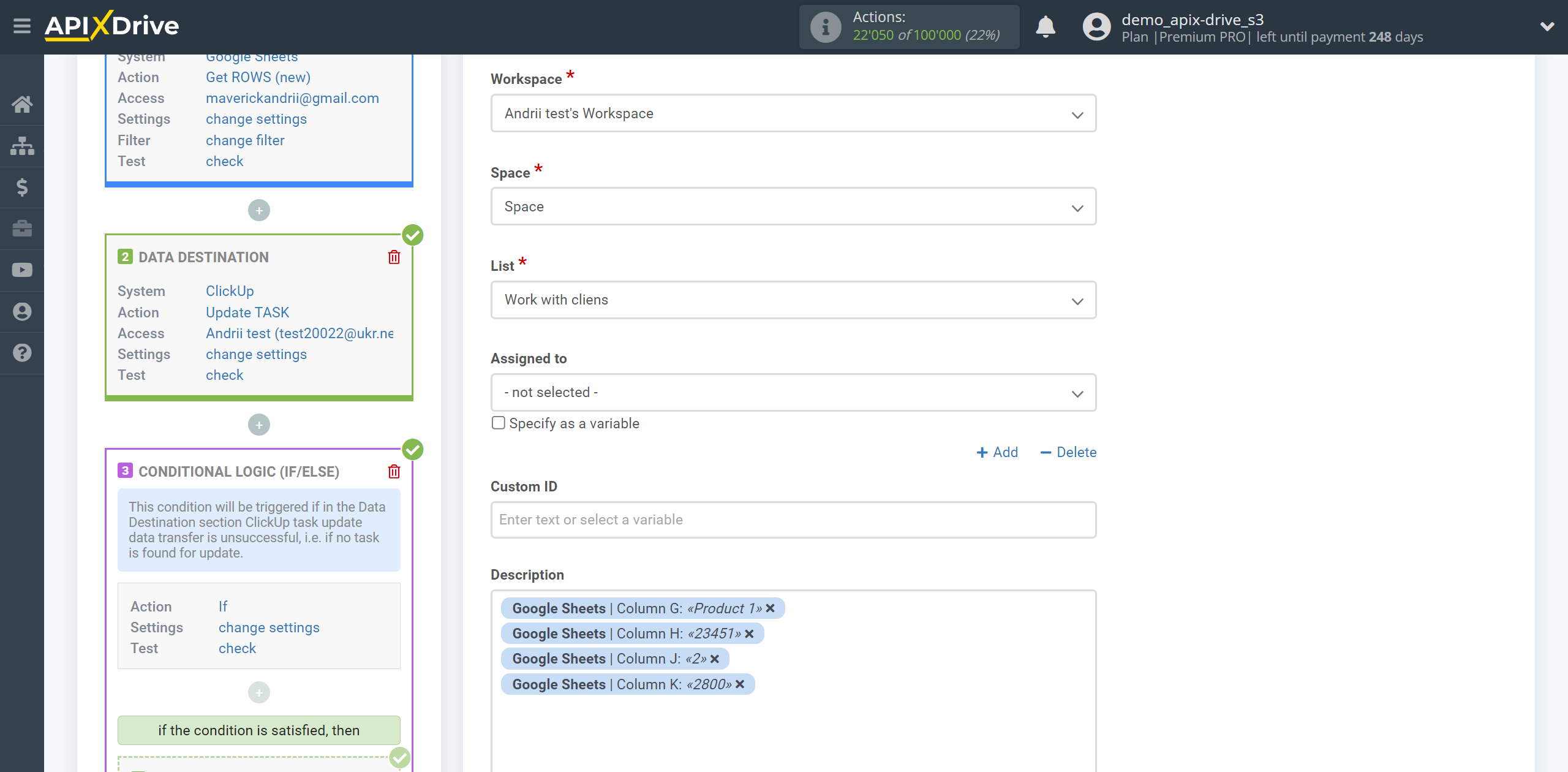1568x772 pixels.
Task: Open the Andrii test access link
Action: click(300, 333)
